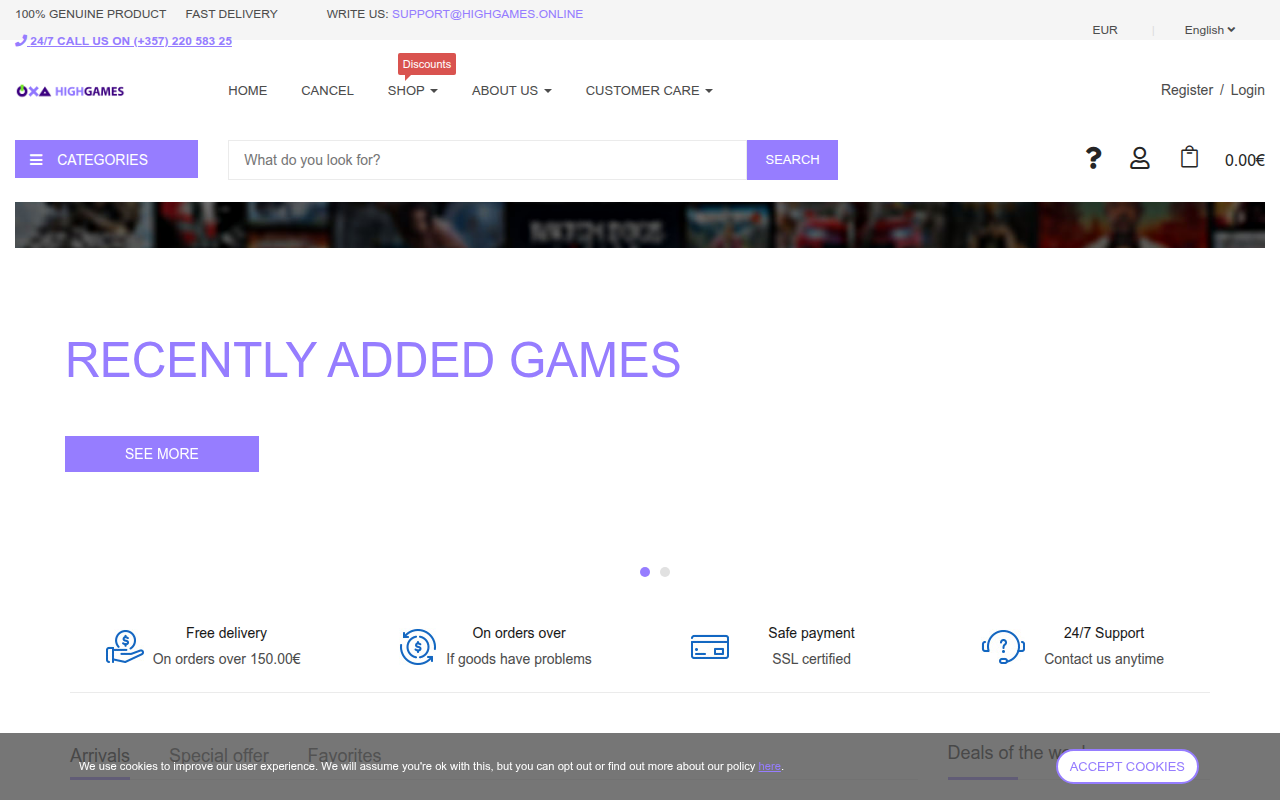Click the HighGames logo
This screenshot has width=1280, height=800.
click(70, 91)
